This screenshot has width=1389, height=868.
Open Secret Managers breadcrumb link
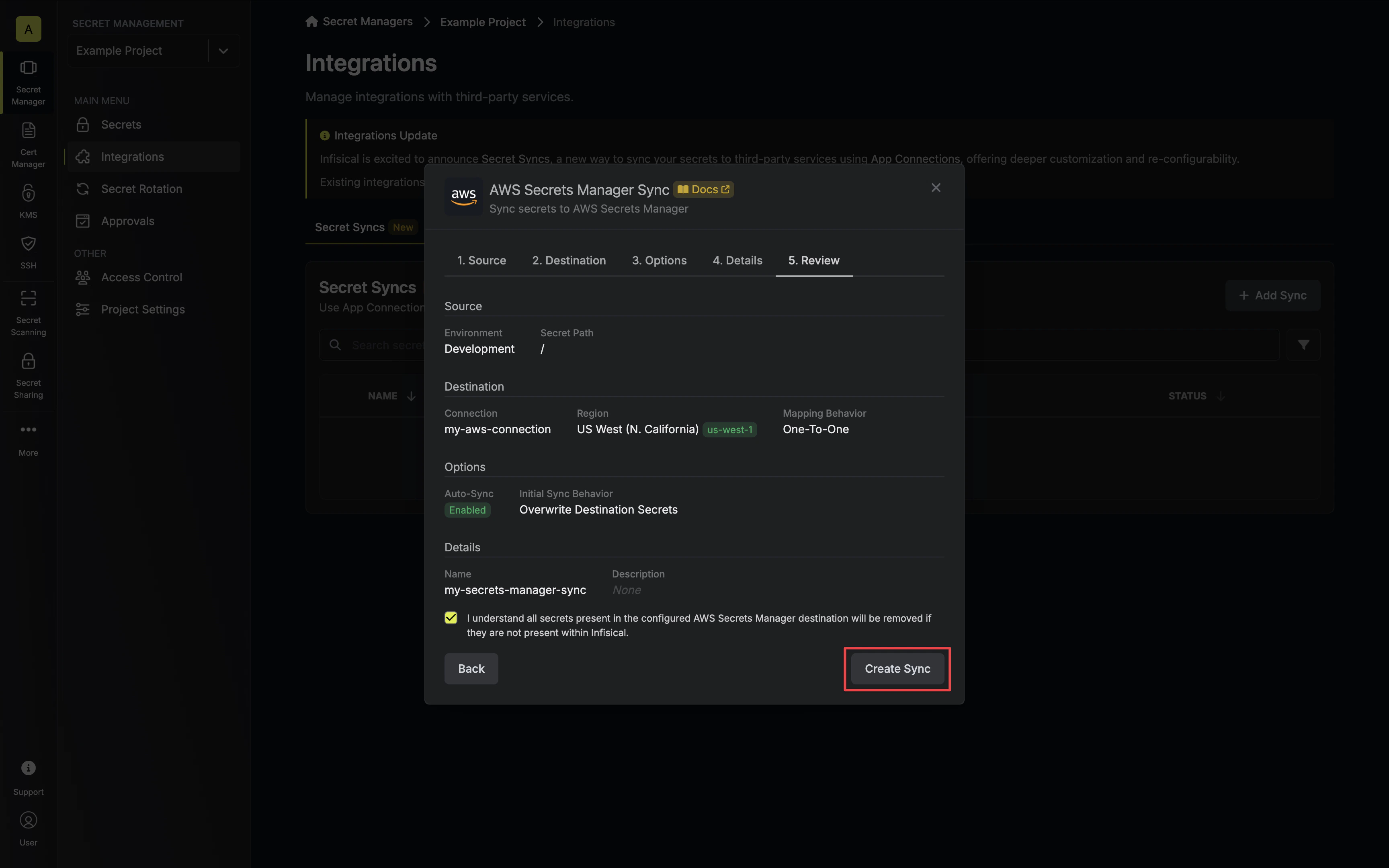point(367,22)
